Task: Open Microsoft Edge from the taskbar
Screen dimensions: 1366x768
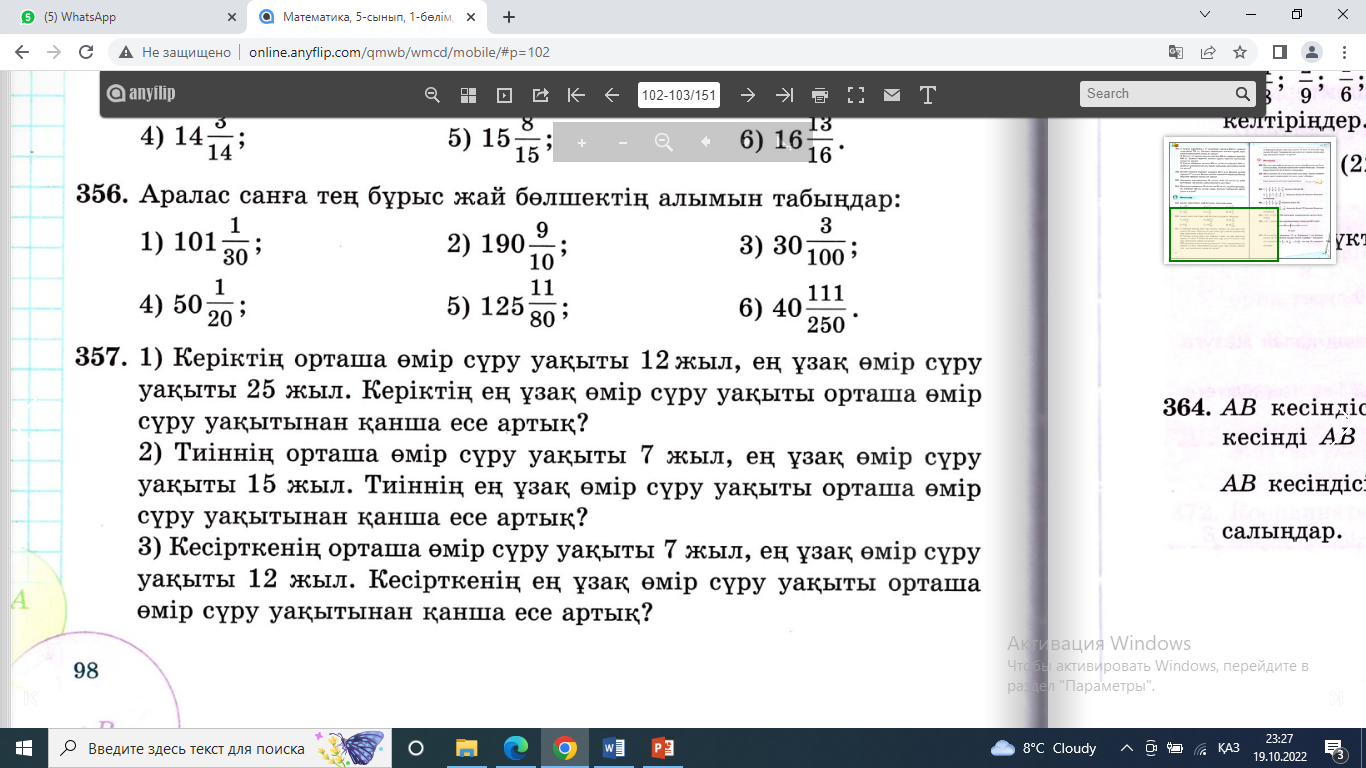Action: point(516,748)
